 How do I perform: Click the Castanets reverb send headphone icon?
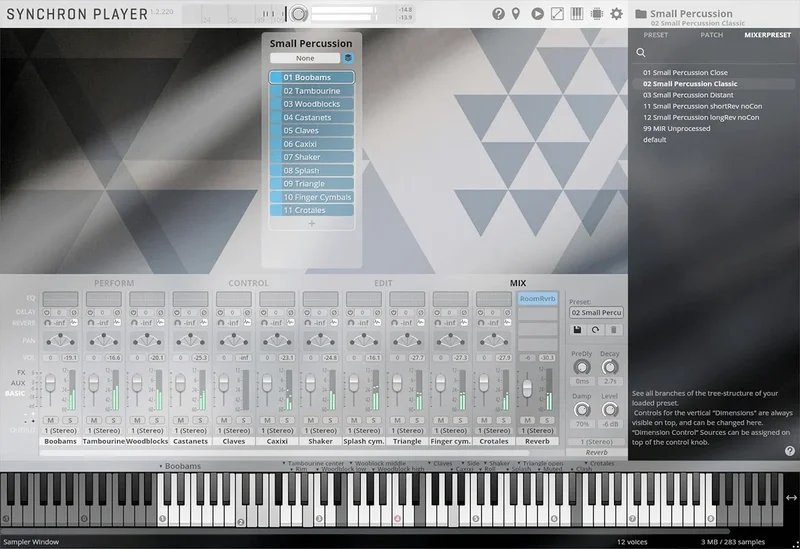pyautogui.click(x=178, y=322)
